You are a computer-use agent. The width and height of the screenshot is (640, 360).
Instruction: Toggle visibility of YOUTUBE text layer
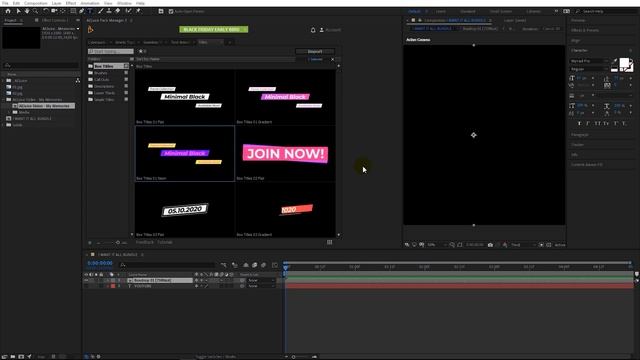86,286
